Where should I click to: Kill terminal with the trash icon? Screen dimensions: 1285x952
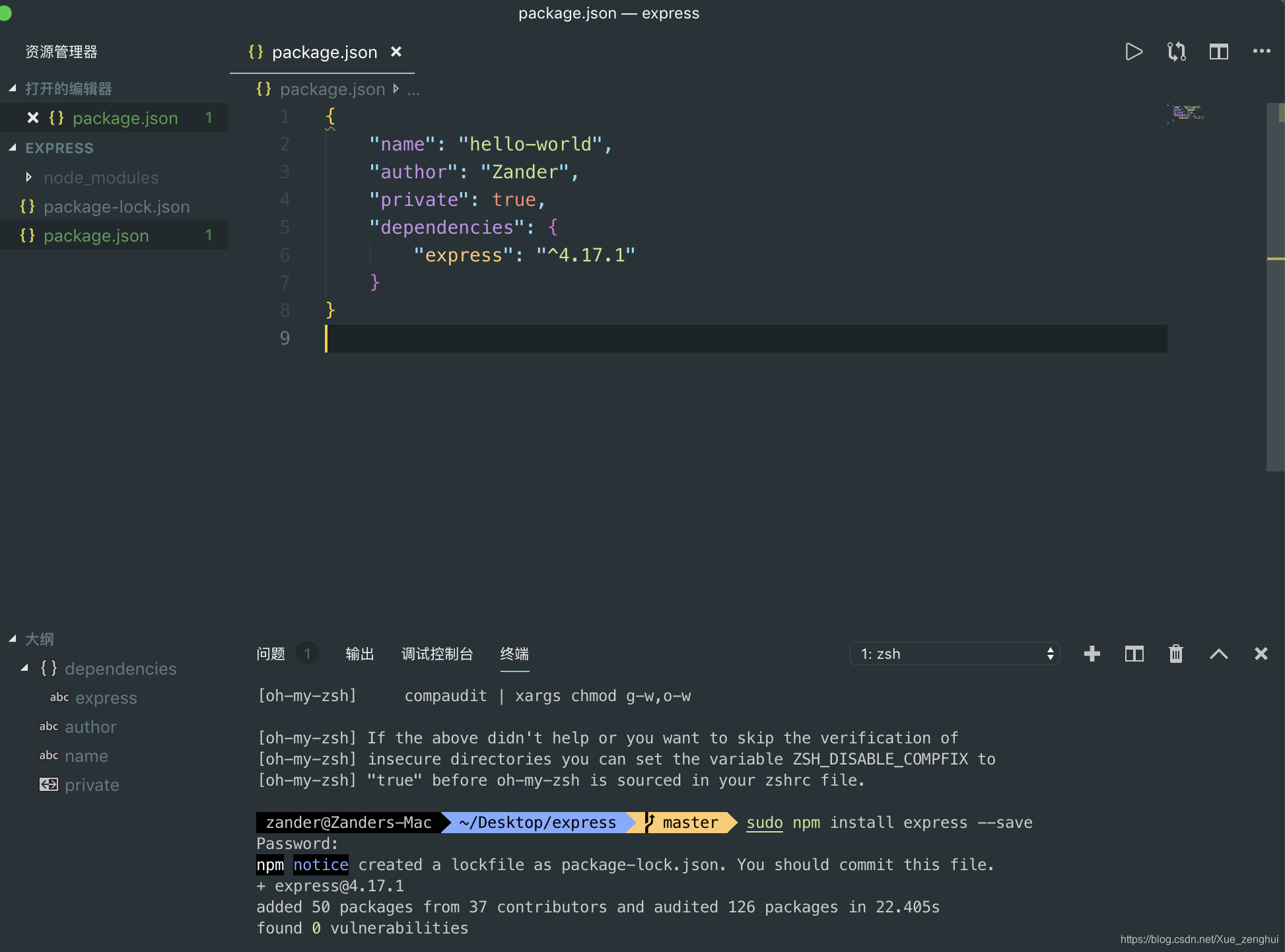coord(1176,654)
